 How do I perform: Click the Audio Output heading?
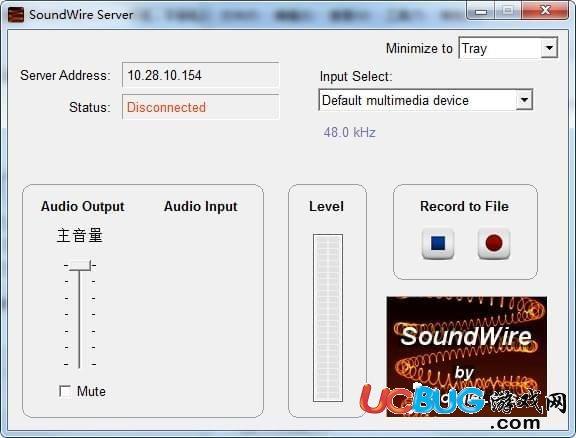pos(83,207)
